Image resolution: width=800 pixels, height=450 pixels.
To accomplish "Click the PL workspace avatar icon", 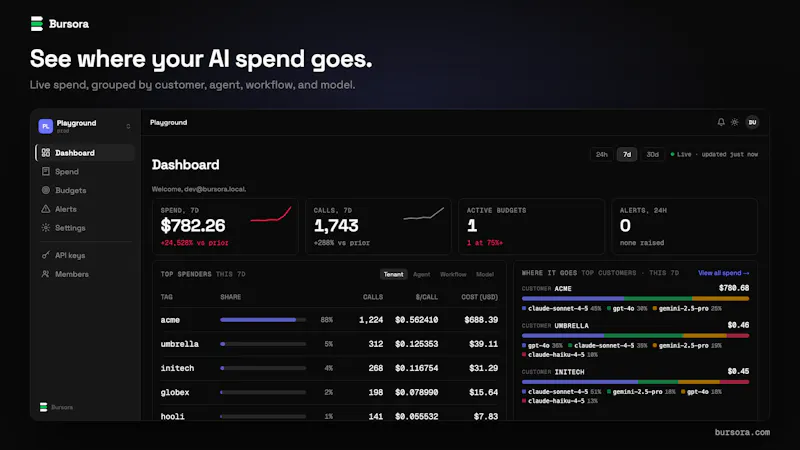I will (45, 126).
